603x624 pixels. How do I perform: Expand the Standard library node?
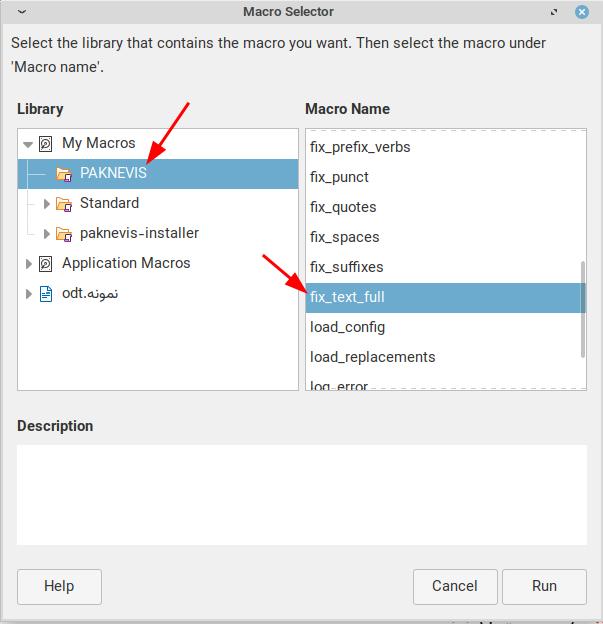point(46,204)
